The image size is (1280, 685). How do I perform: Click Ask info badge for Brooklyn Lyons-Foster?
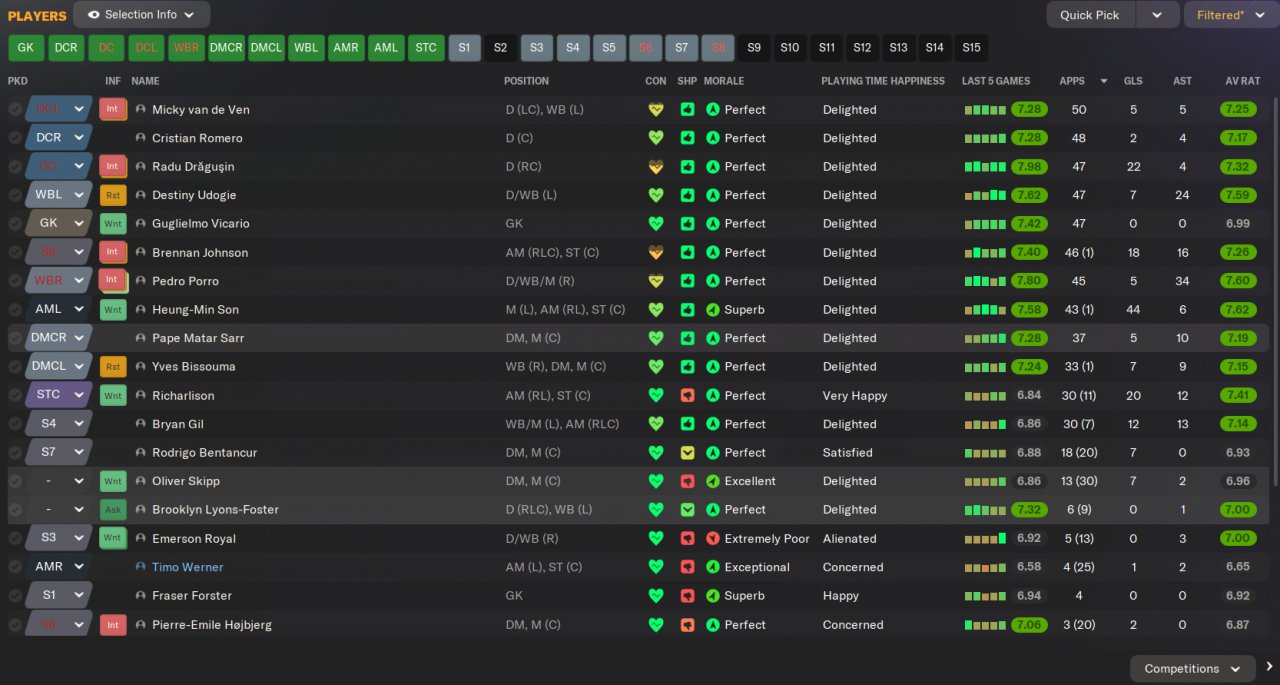click(113, 509)
